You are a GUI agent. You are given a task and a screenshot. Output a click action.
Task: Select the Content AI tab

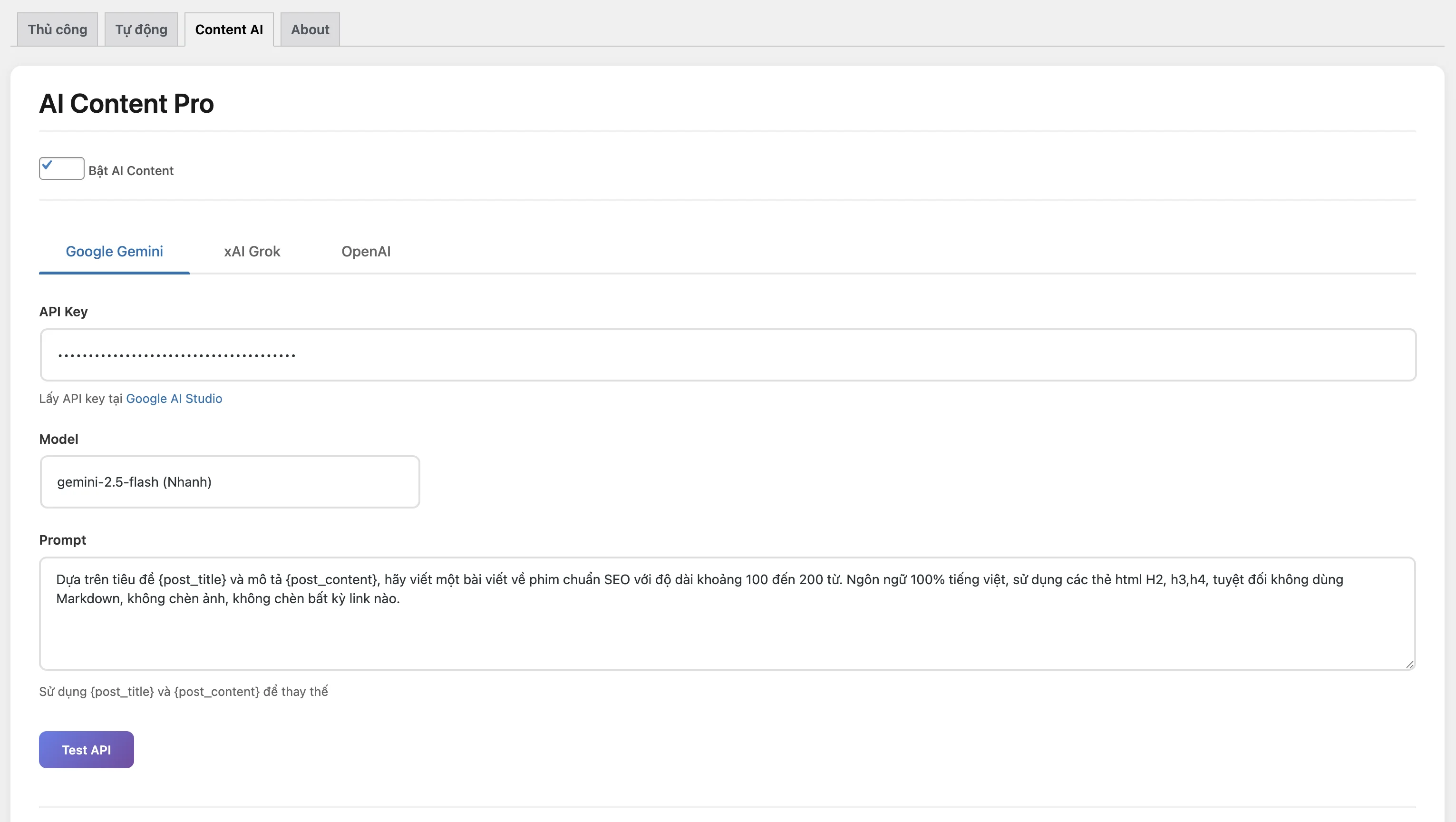pos(228,29)
